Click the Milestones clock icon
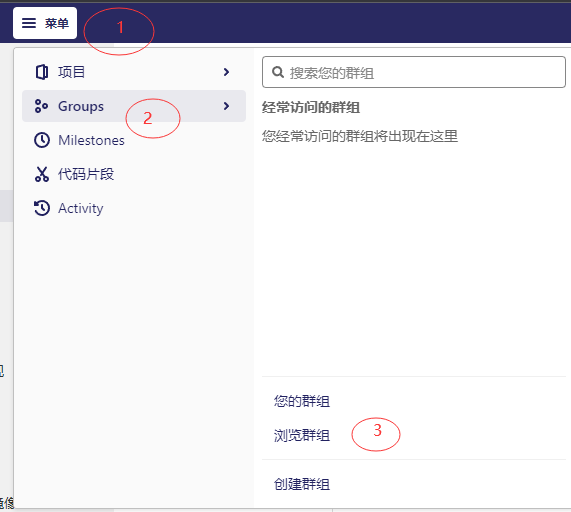 click(42, 140)
